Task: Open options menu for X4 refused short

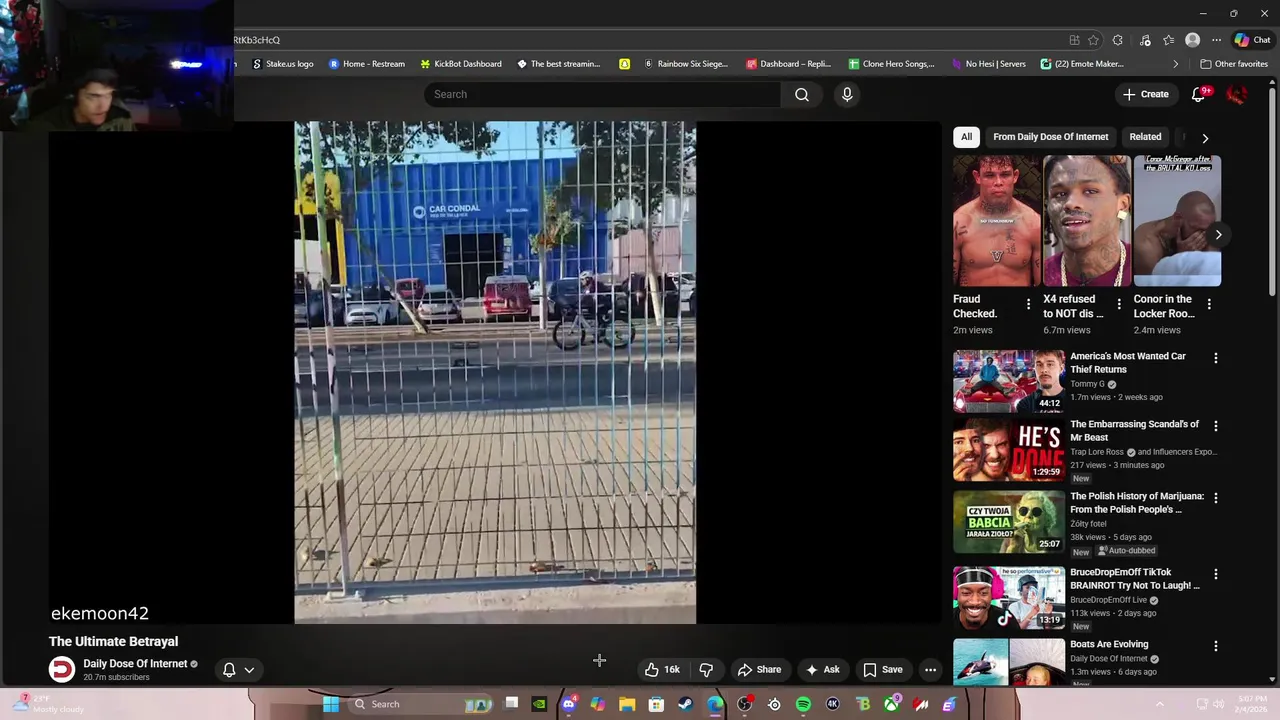Action: [x=1119, y=304]
